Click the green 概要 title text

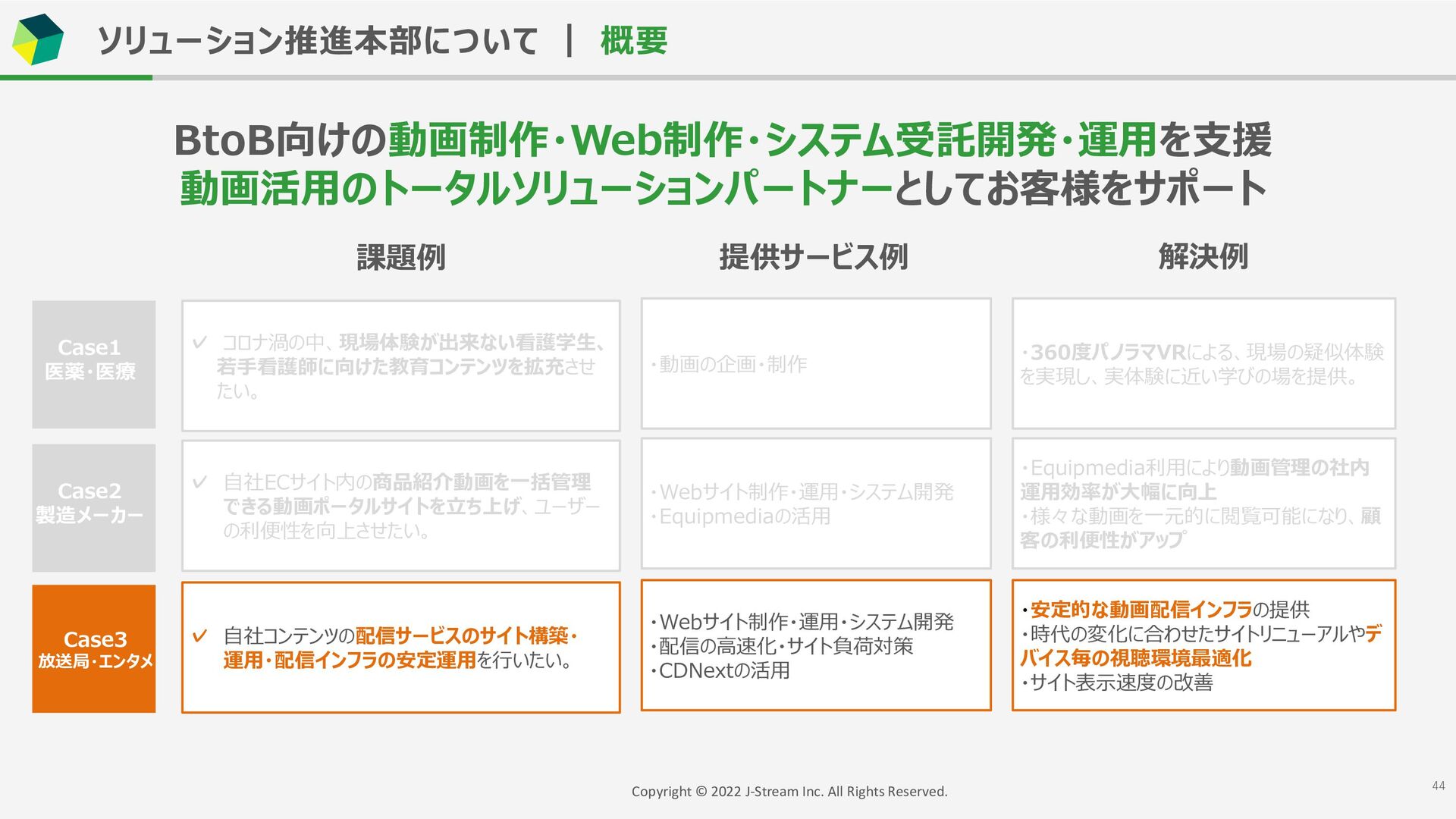pyautogui.click(x=634, y=41)
